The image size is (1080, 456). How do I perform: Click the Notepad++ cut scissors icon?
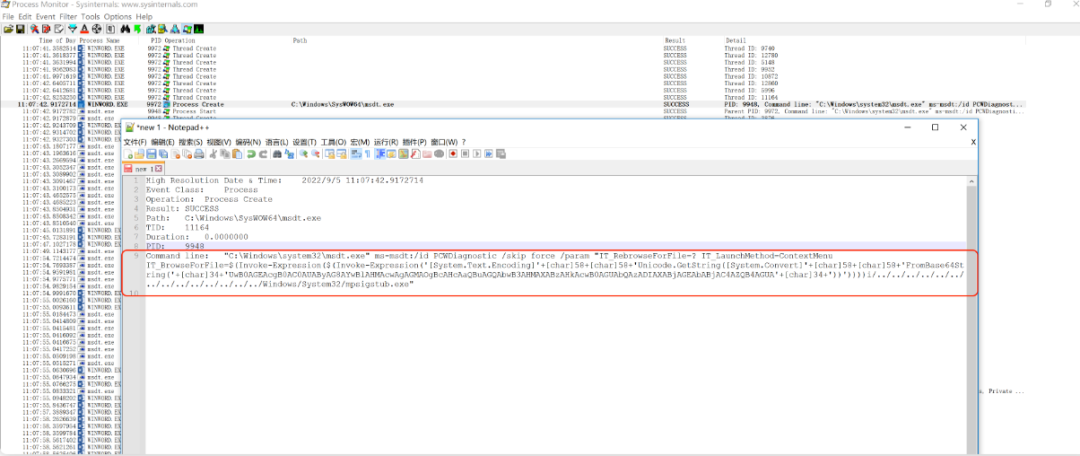213,154
